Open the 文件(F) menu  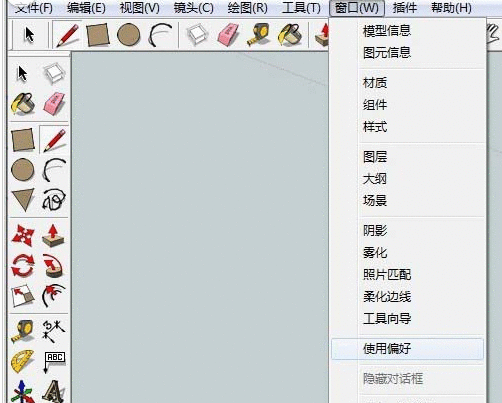[34, 8]
